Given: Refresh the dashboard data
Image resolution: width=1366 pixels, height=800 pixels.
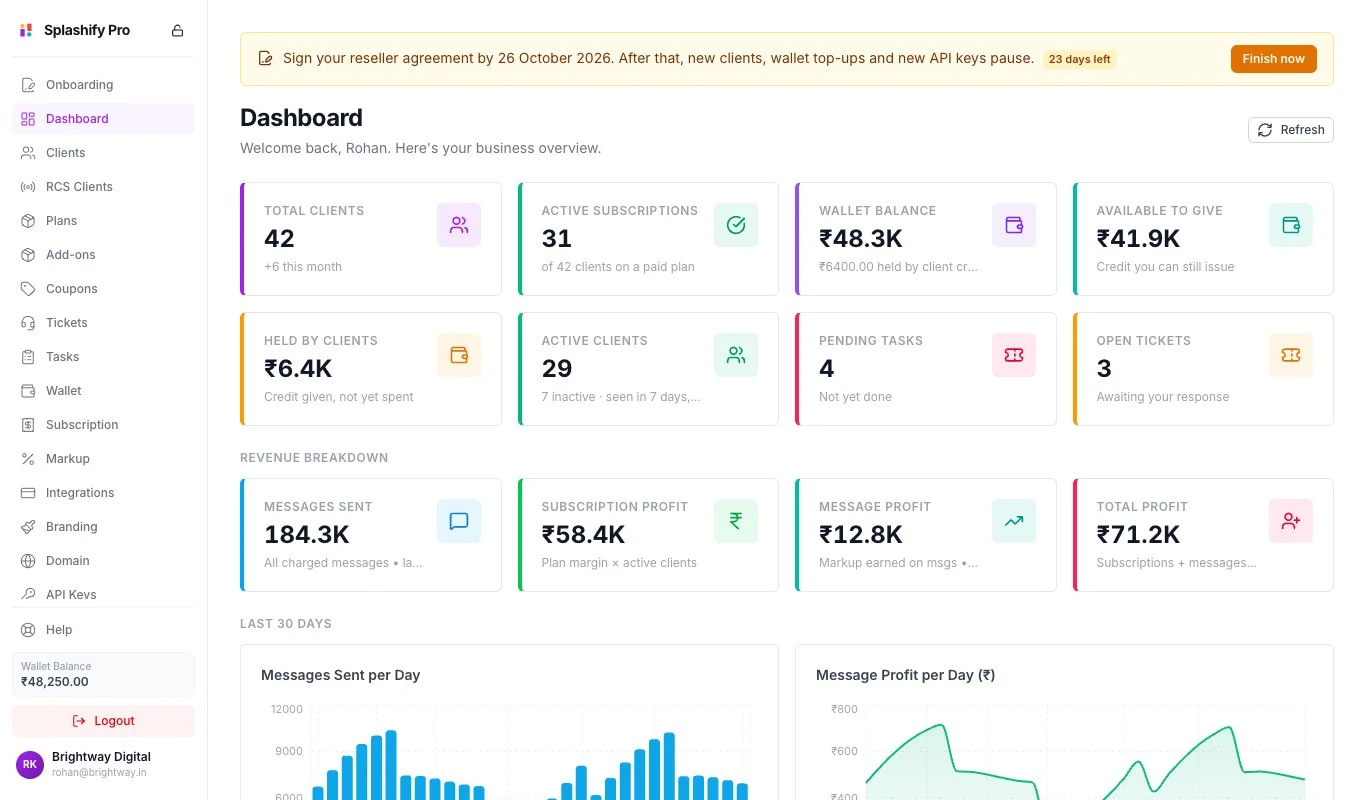Looking at the screenshot, I should pyautogui.click(x=1290, y=130).
